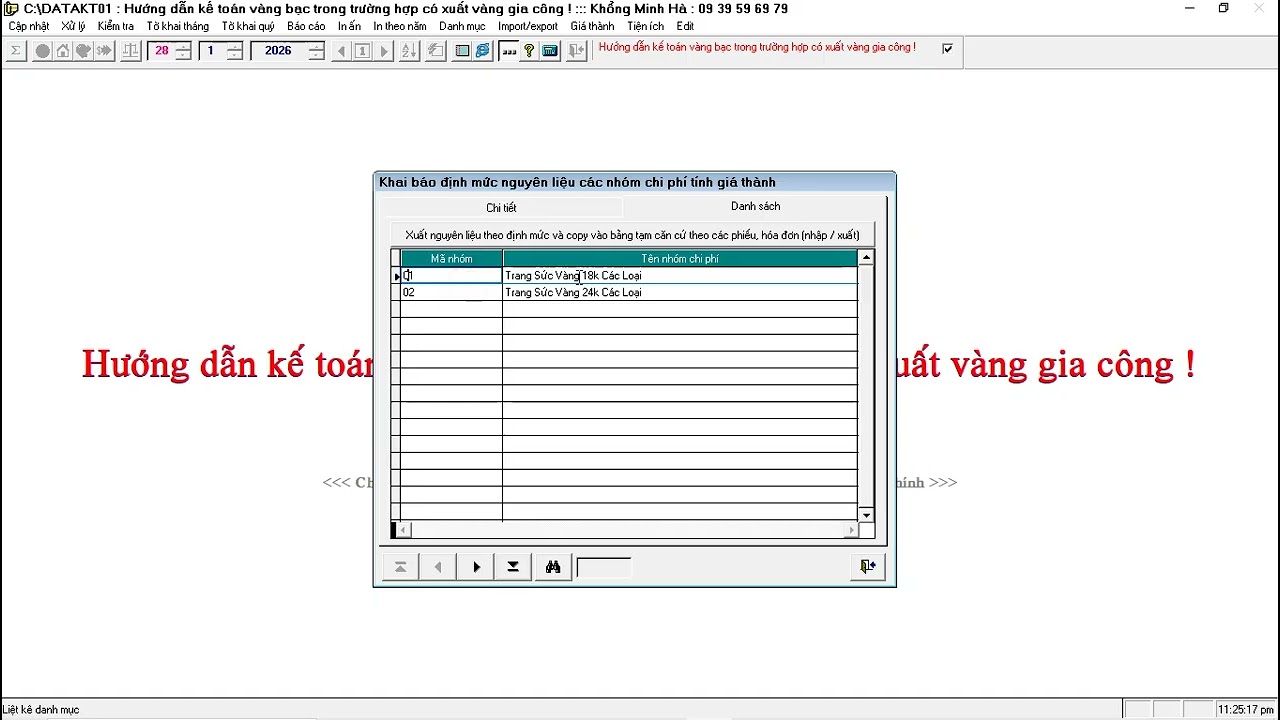Click the document-stack icon after A-Z sort
Viewport: 1280px width, 720px height.
tap(435, 50)
